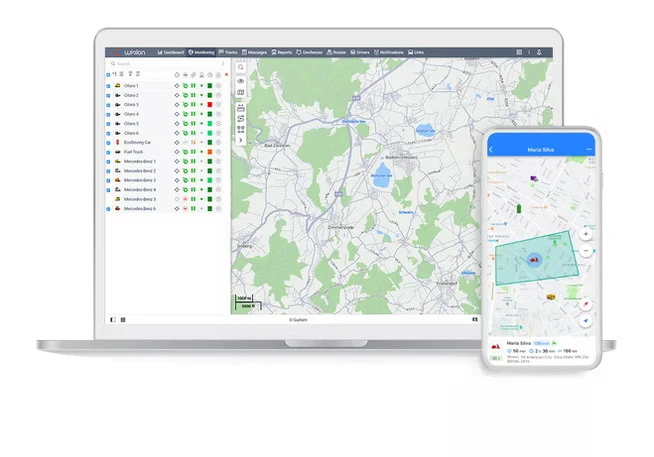Toggle the eye visibility tool on the map
The height and width of the screenshot is (457, 654).
241,81
